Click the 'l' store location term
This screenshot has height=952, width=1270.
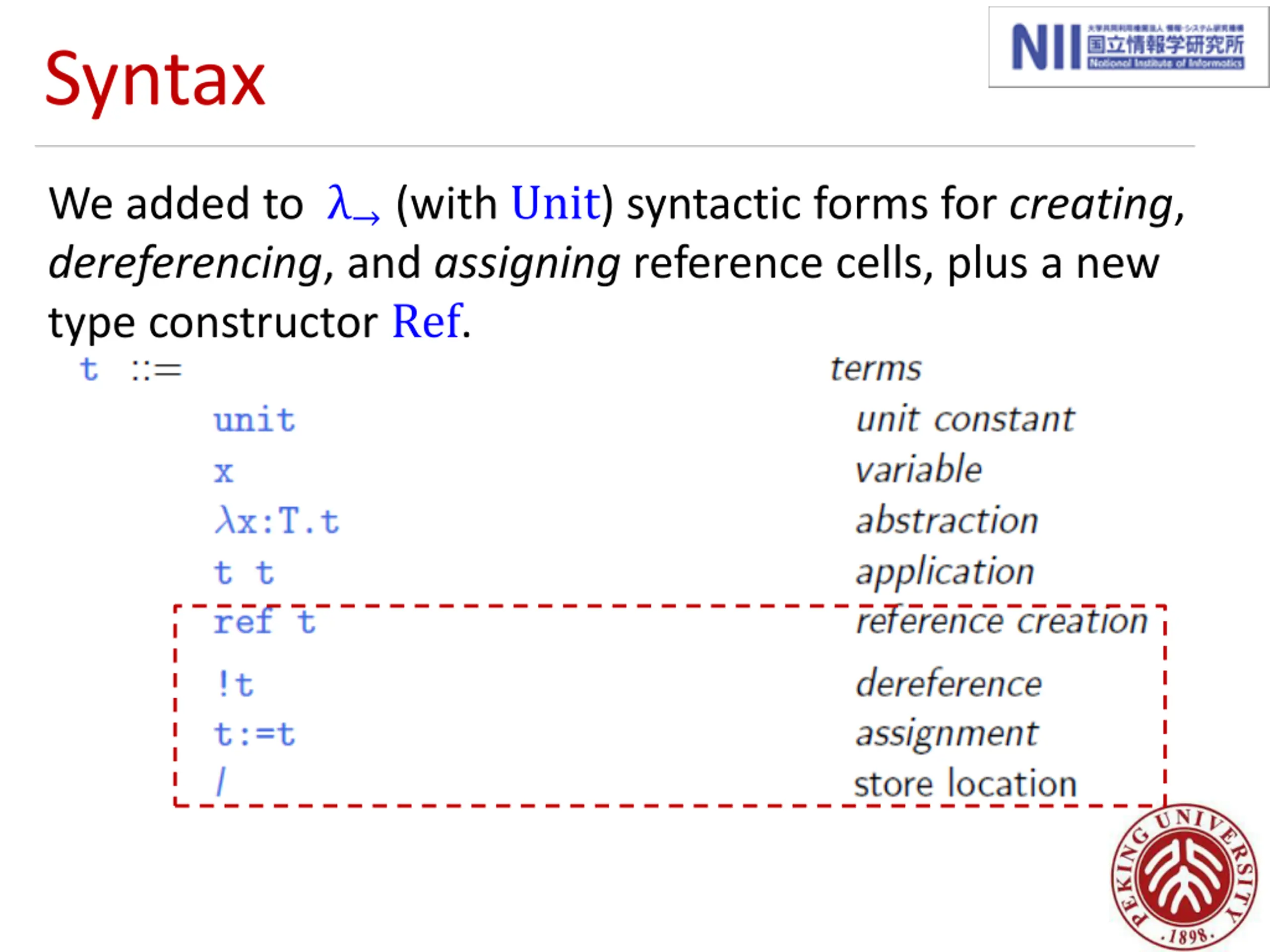click(221, 782)
